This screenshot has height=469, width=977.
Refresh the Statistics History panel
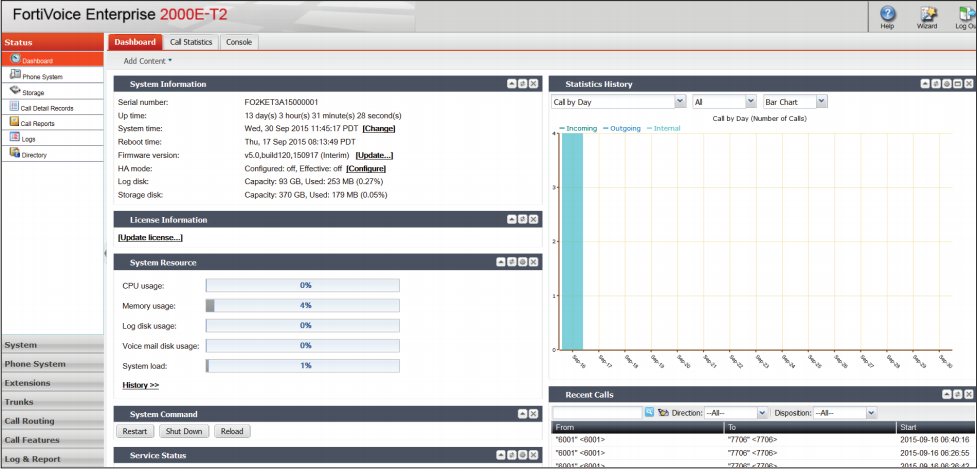coord(936,83)
